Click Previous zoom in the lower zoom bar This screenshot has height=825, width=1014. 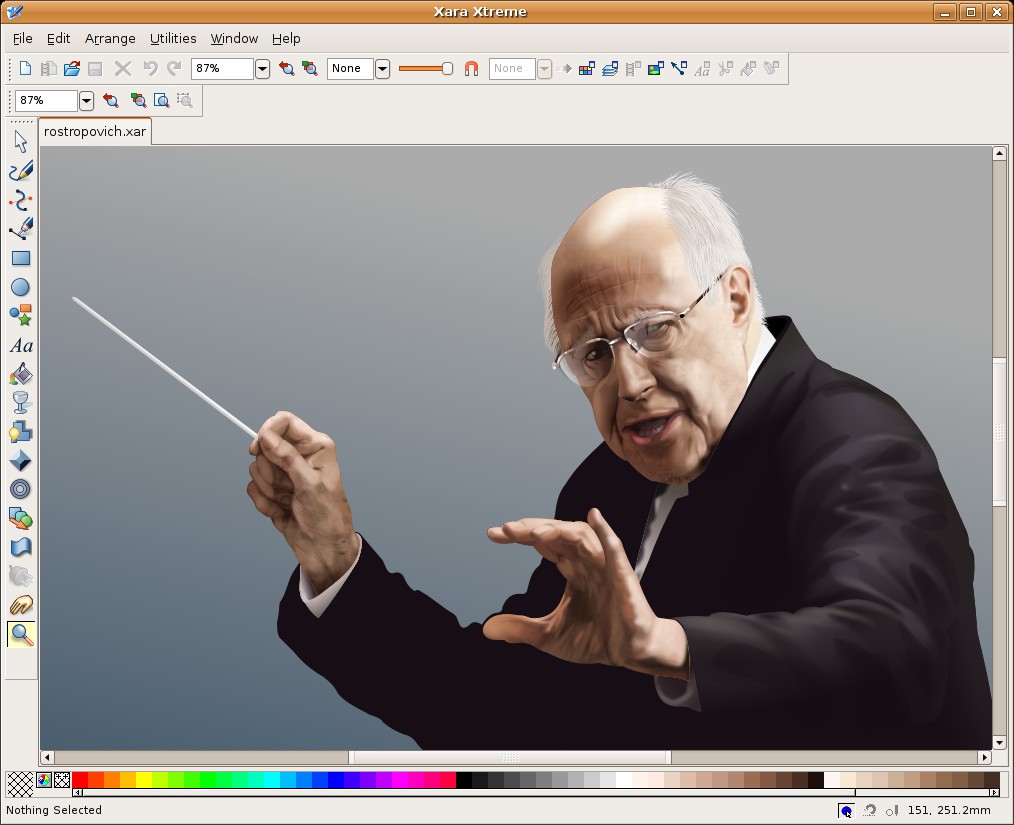click(111, 100)
